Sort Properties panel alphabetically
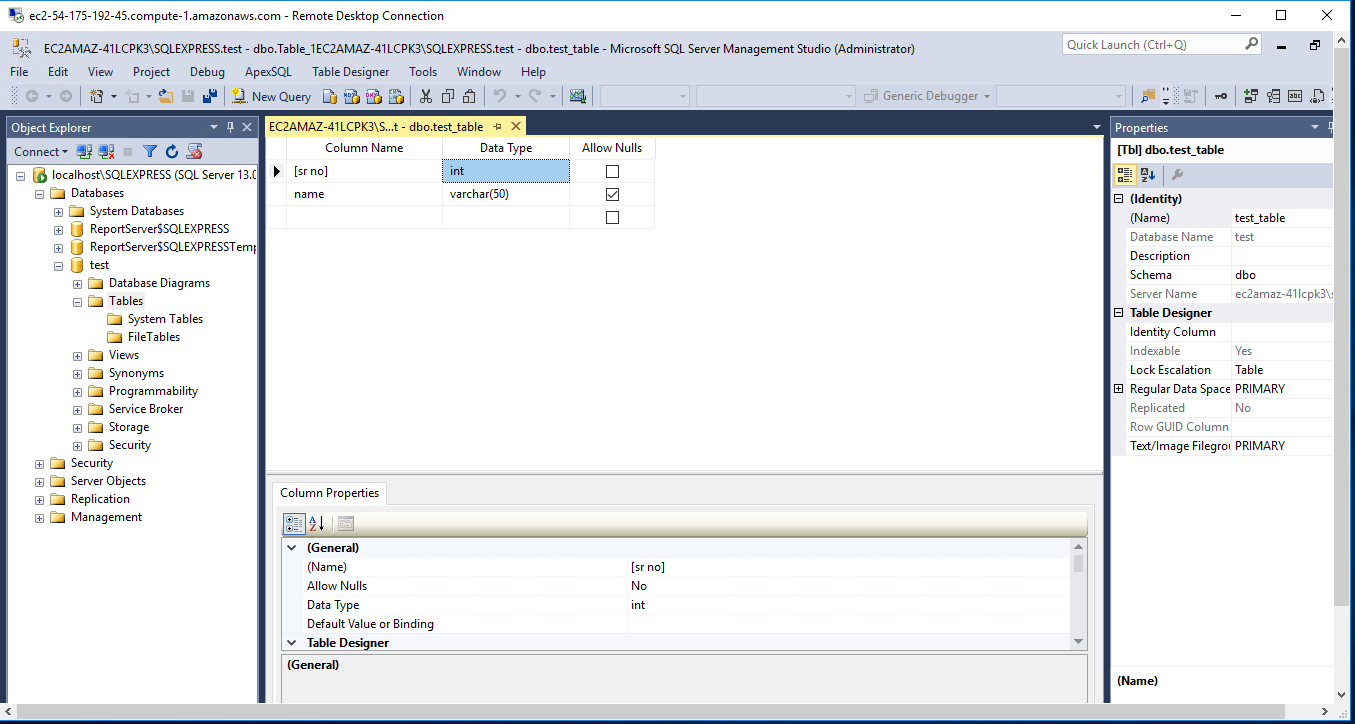1355x724 pixels. (x=1147, y=175)
